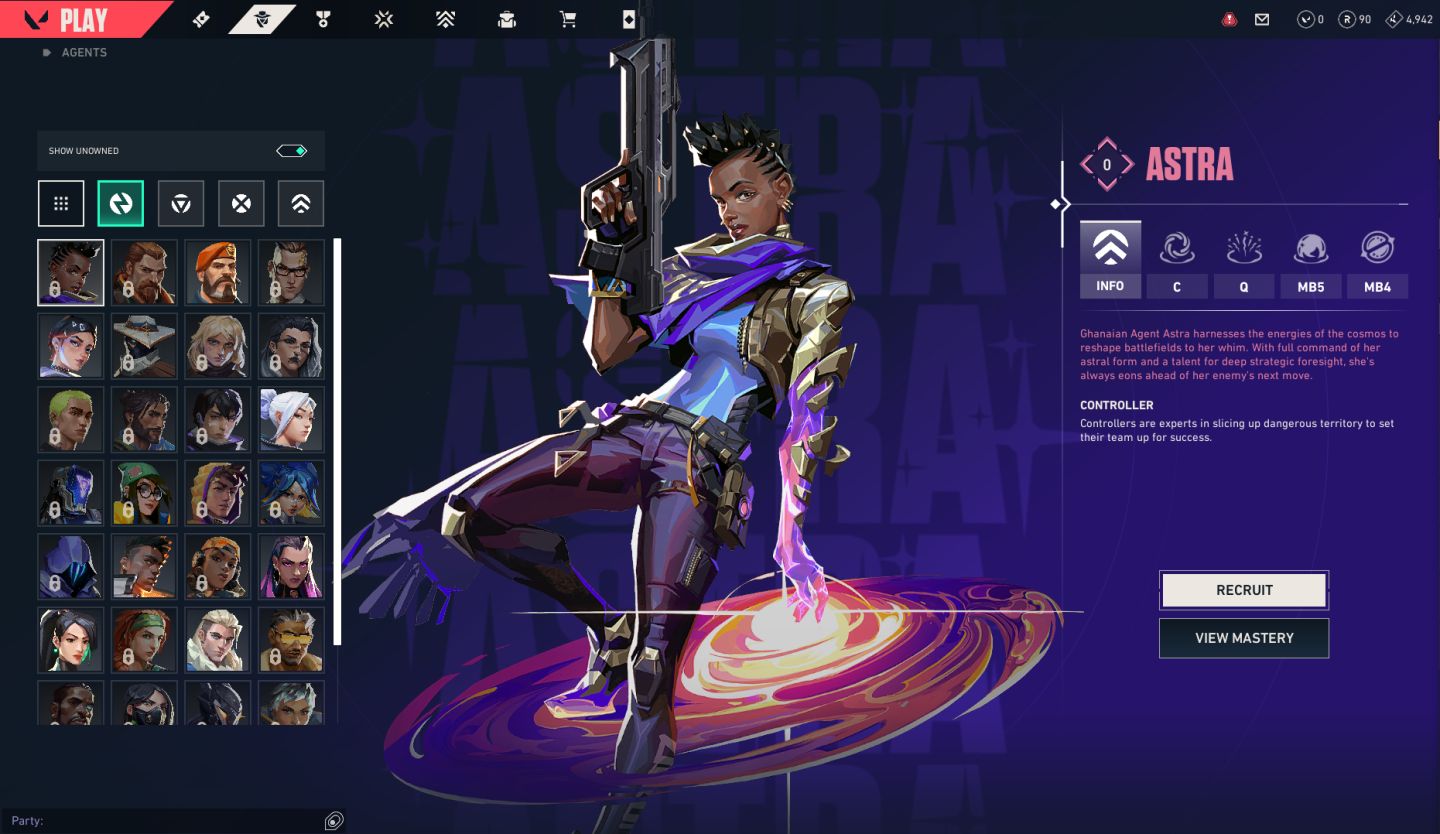Select Phoenix portrait

144,566
